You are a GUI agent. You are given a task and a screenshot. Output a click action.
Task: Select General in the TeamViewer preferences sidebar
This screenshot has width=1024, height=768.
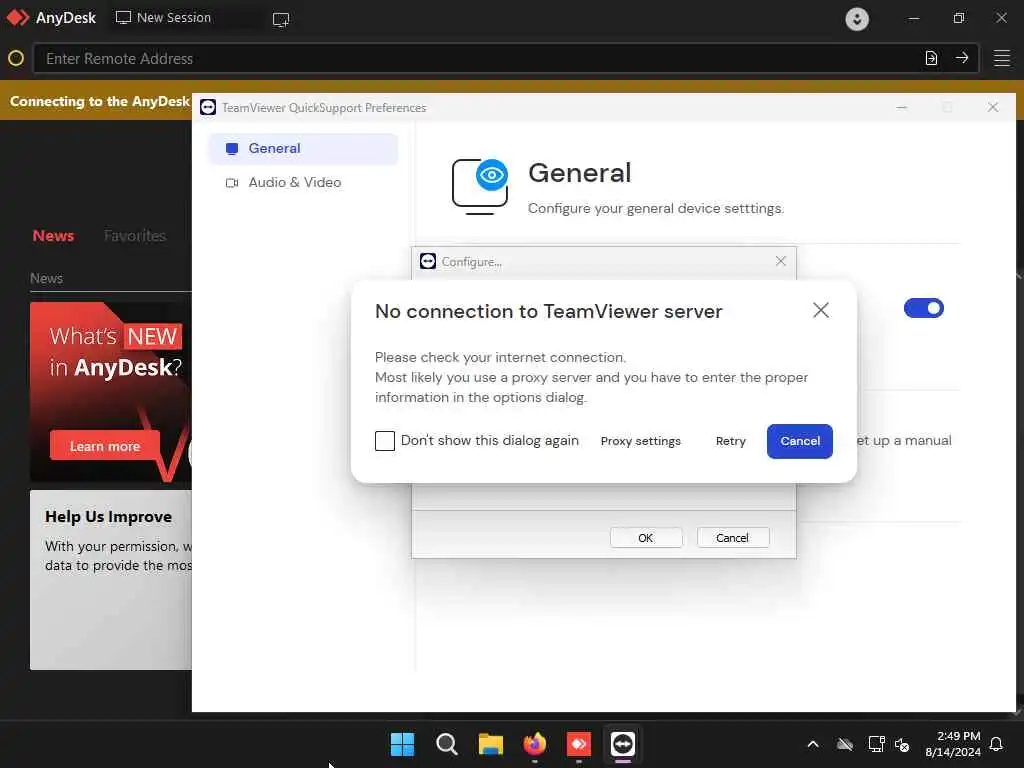303,148
